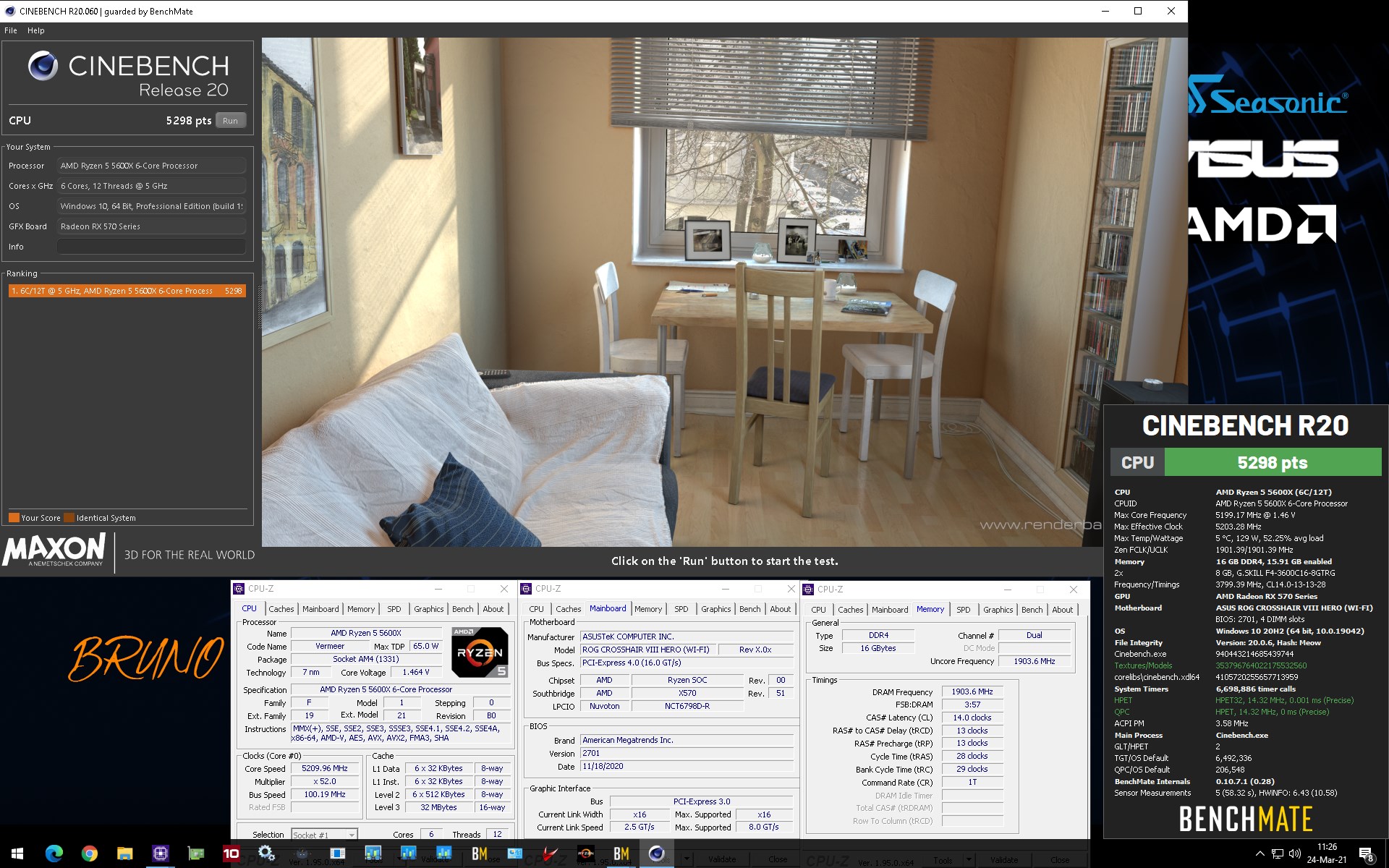1389x868 pixels.
Task: Select SPD tab in right CPU-Z window
Action: pyautogui.click(x=963, y=610)
